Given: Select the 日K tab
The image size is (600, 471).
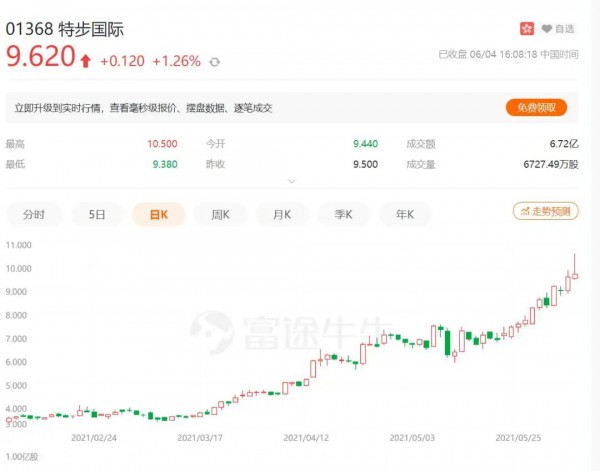Looking at the screenshot, I should click(x=159, y=215).
